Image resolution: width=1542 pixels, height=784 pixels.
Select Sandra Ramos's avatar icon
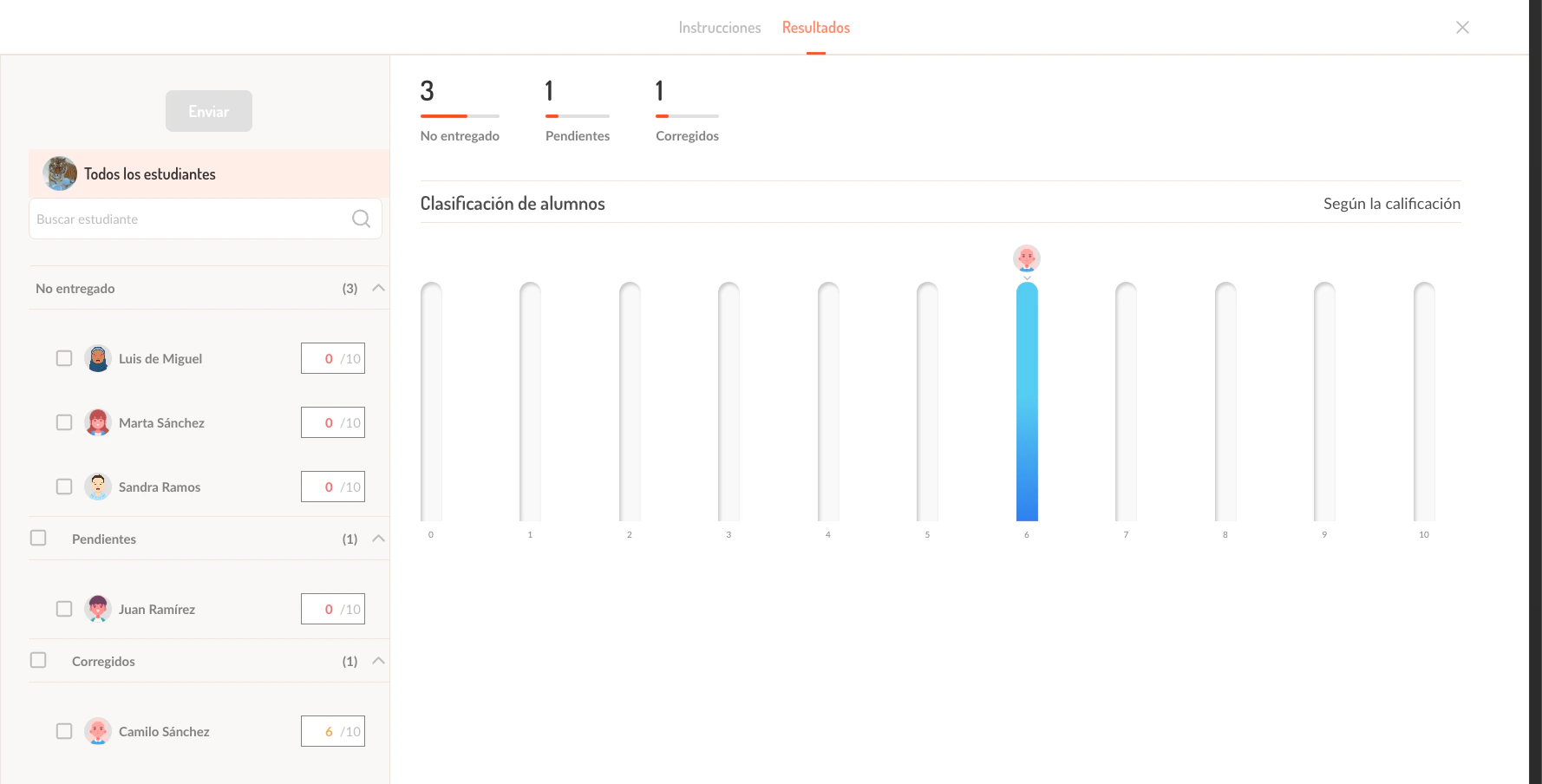point(98,487)
